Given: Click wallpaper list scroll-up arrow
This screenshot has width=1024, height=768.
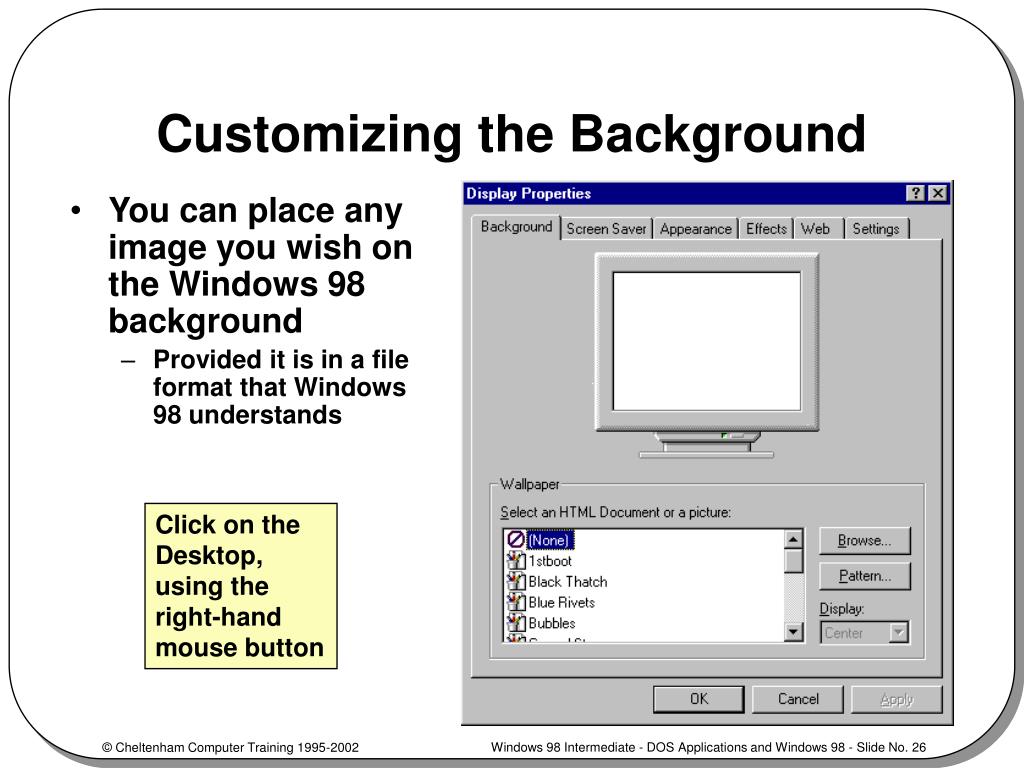Looking at the screenshot, I should pyautogui.click(x=793, y=539).
